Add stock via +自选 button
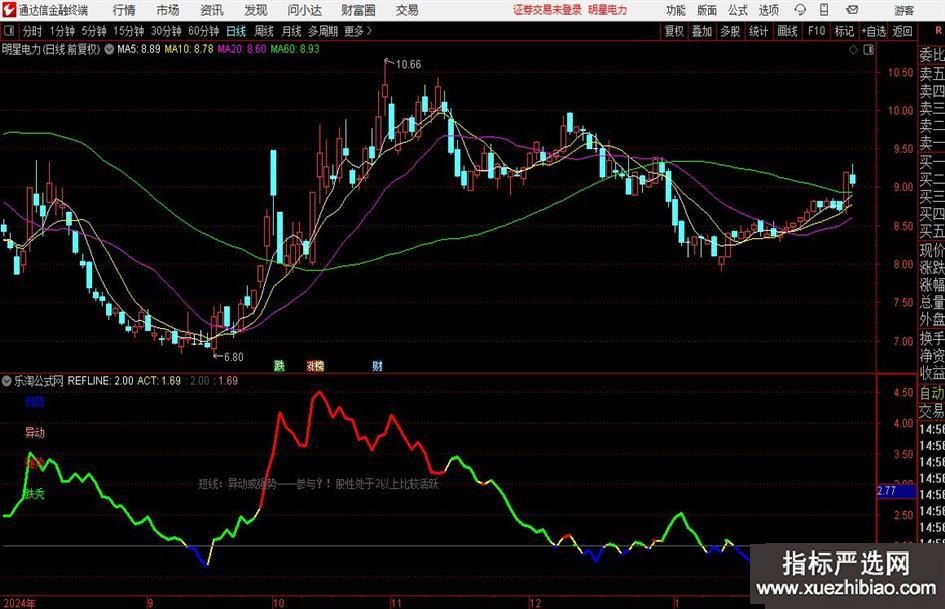This screenshot has width=945, height=609. point(874,31)
